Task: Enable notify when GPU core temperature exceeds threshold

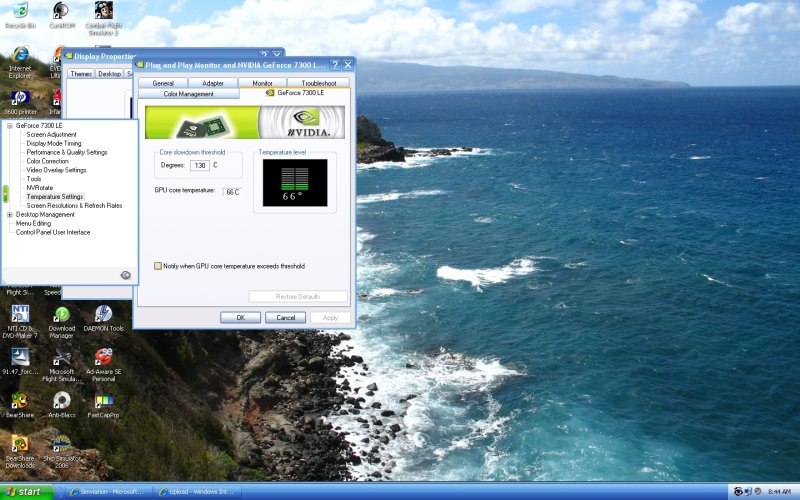Action: coord(158,266)
